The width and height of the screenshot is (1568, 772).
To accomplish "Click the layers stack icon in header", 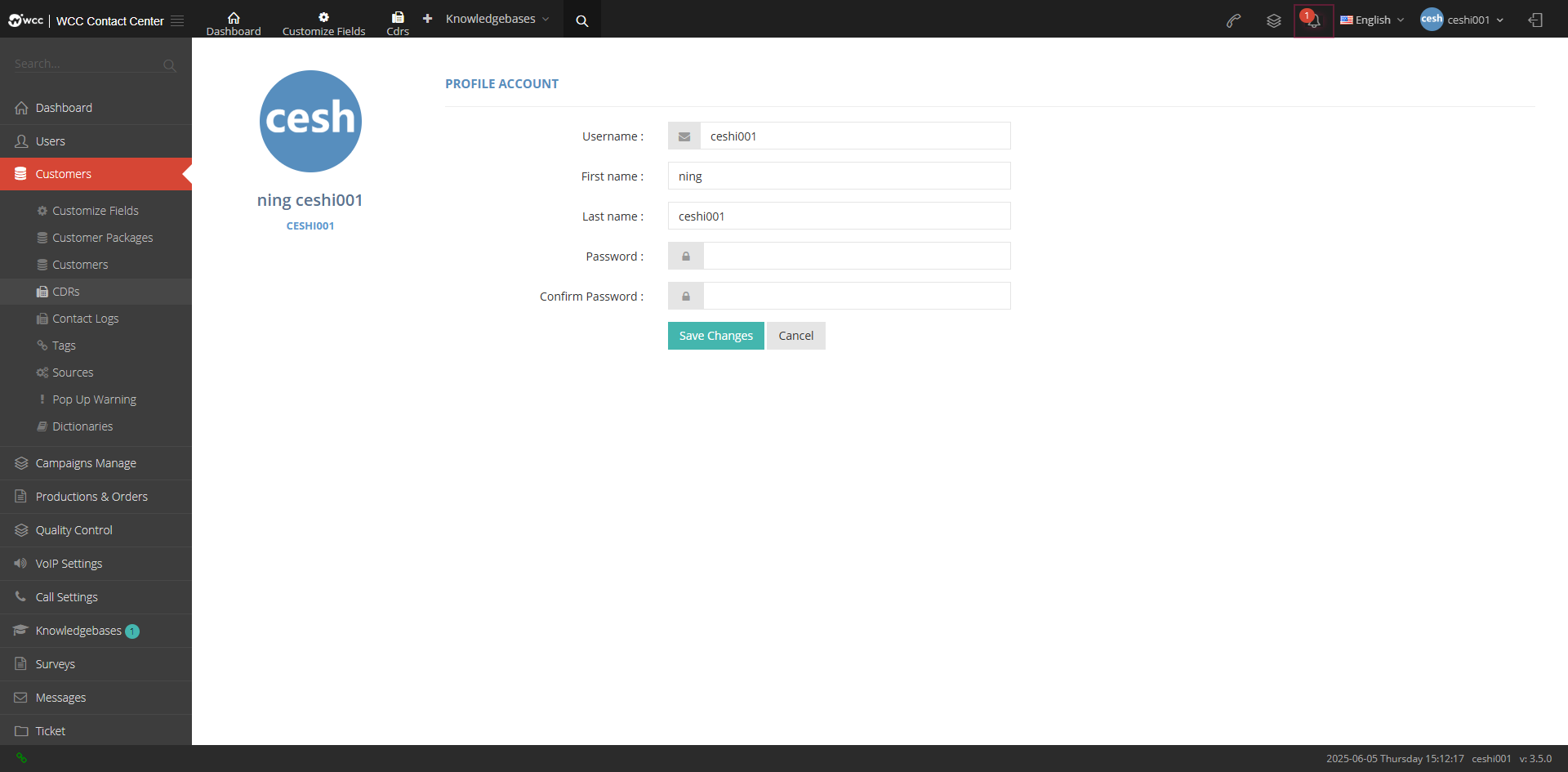I will click(1274, 20).
